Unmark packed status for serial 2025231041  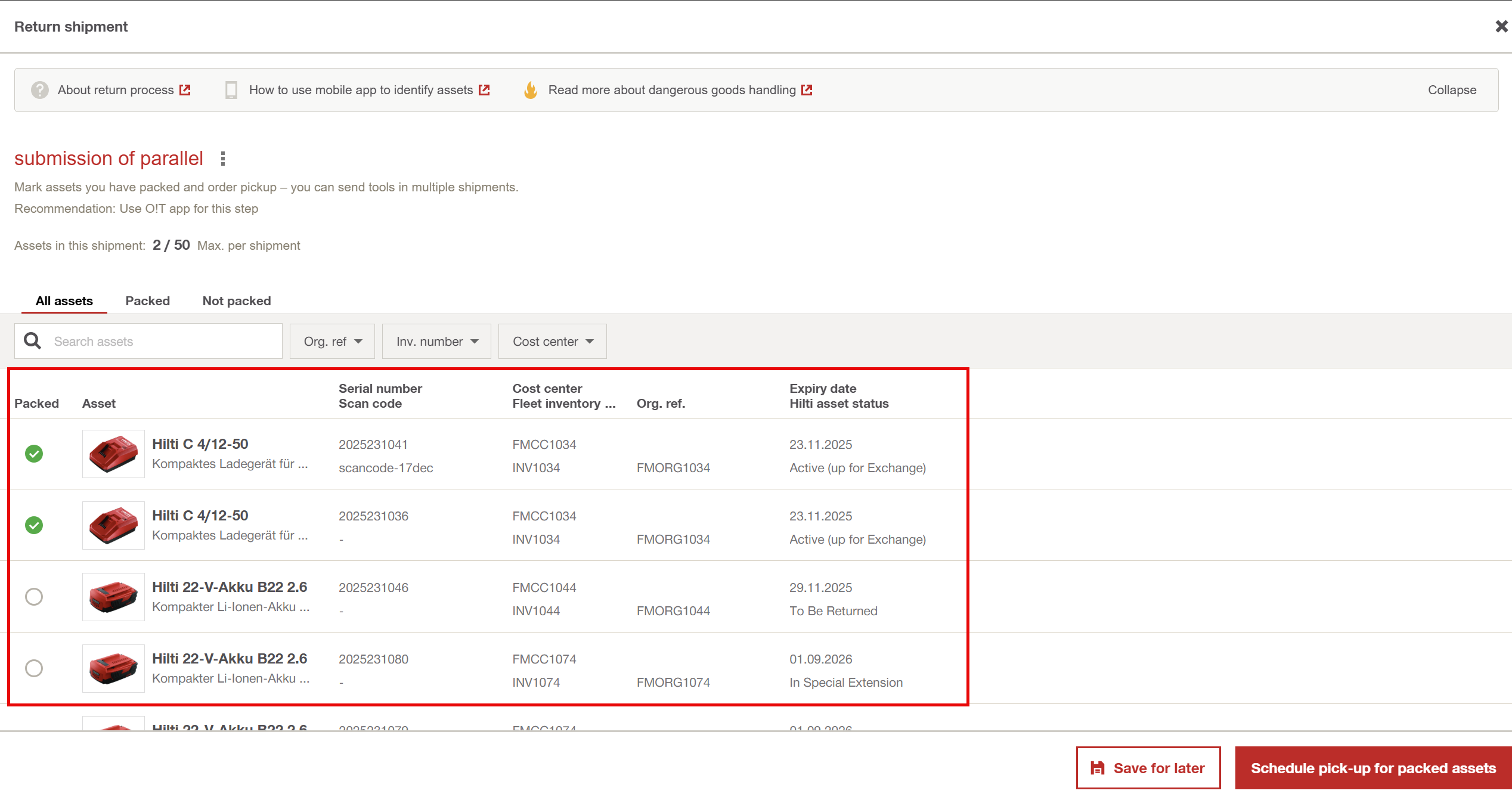(x=34, y=454)
